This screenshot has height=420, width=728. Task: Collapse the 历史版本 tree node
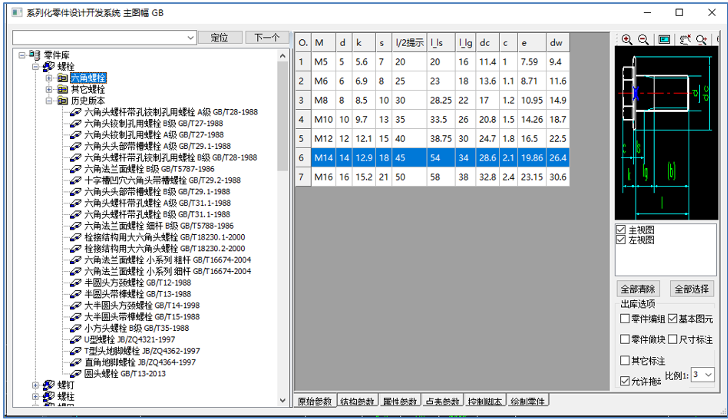48,102
